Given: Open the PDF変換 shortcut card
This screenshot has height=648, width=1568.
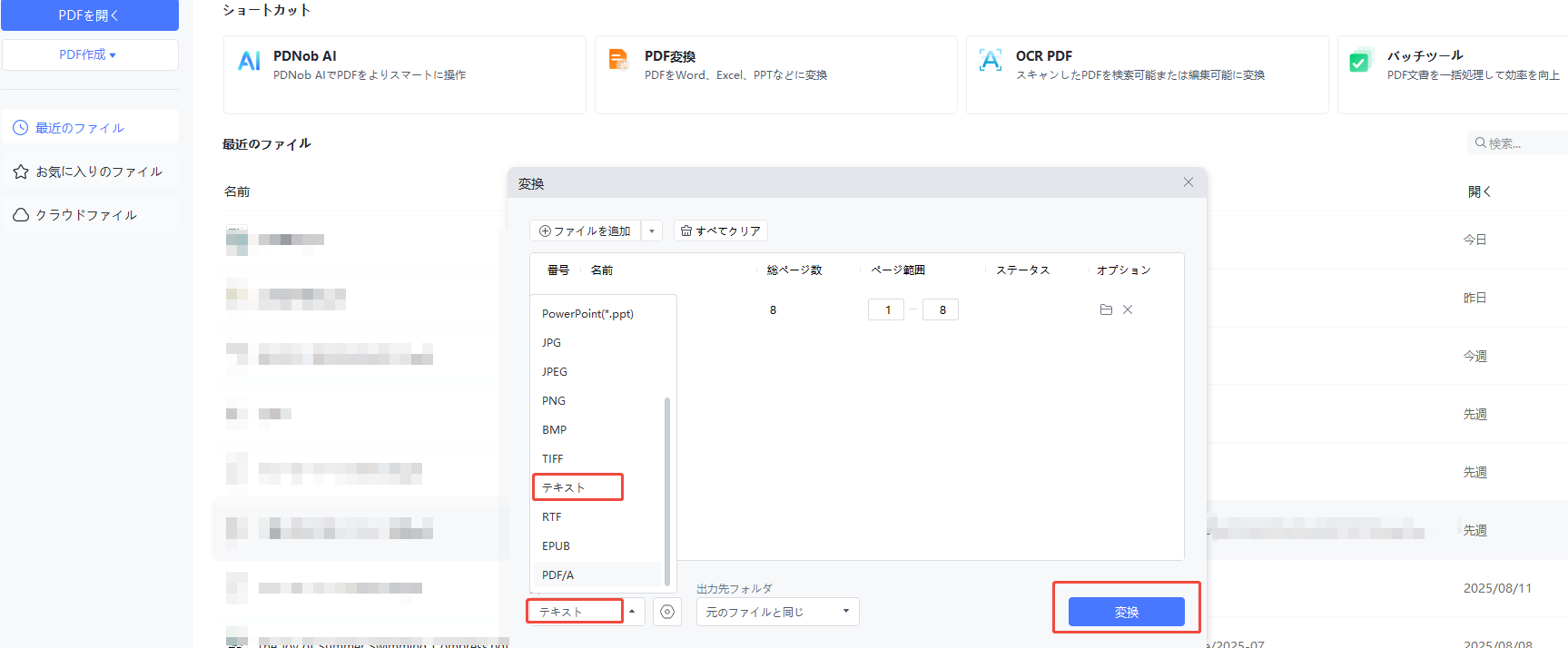Looking at the screenshot, I should coord(775,74).
